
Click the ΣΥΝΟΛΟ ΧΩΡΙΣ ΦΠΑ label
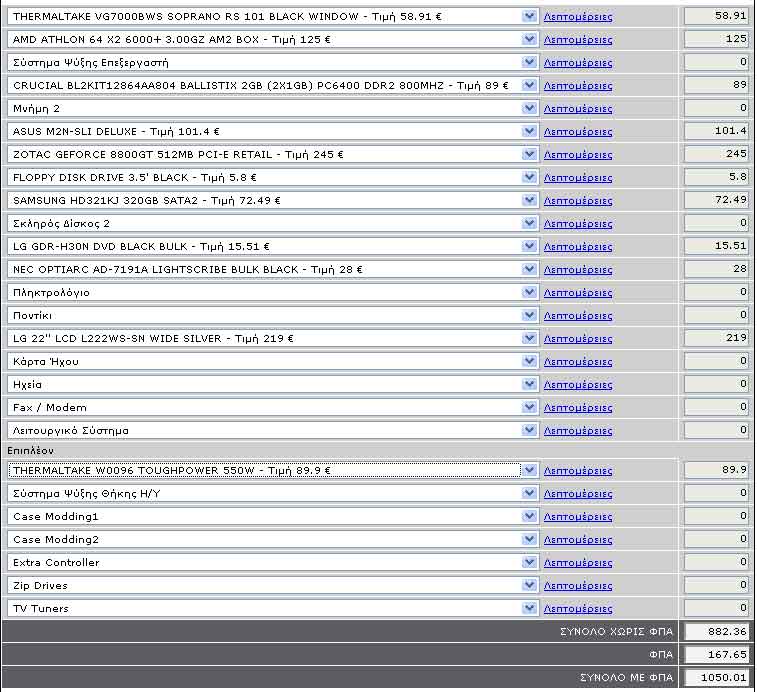tap(617, 632)
